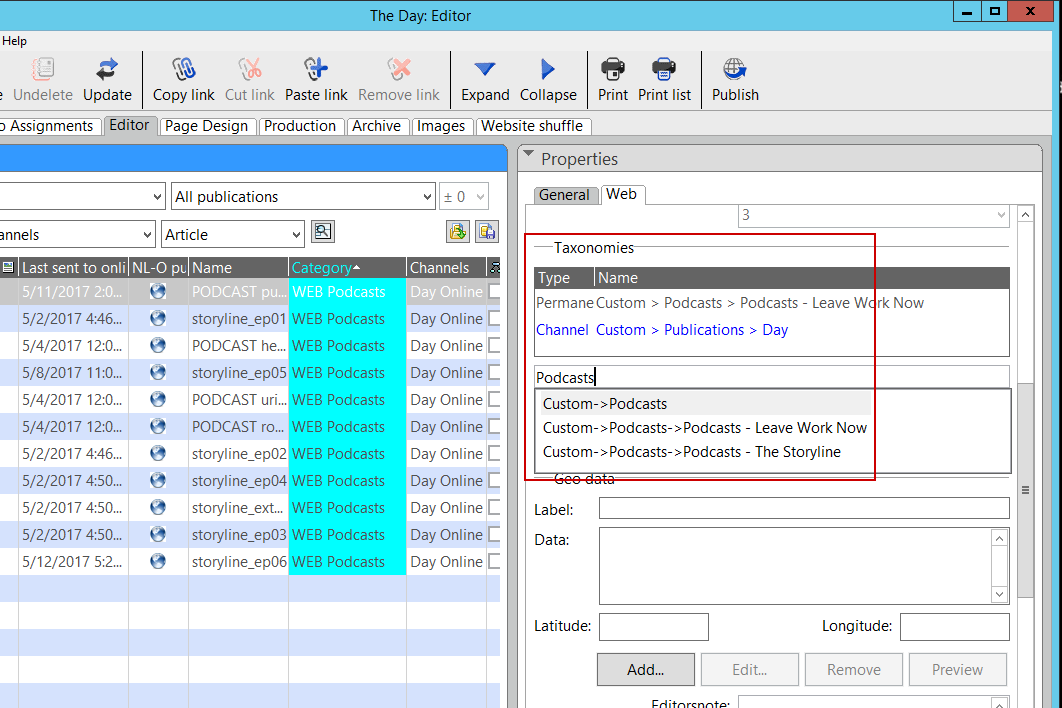Click the Add... button
The width and height of the screenshot is (1062, 708).
(645, 669)
